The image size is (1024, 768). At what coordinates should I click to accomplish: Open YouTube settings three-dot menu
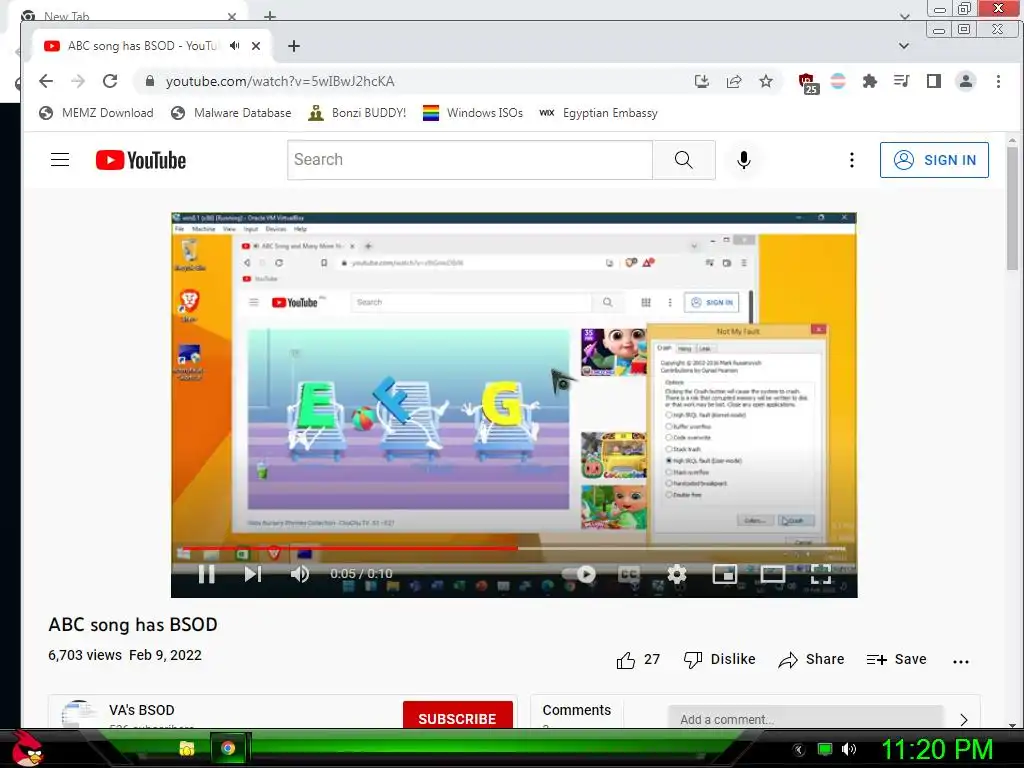(x=852, y=160)
